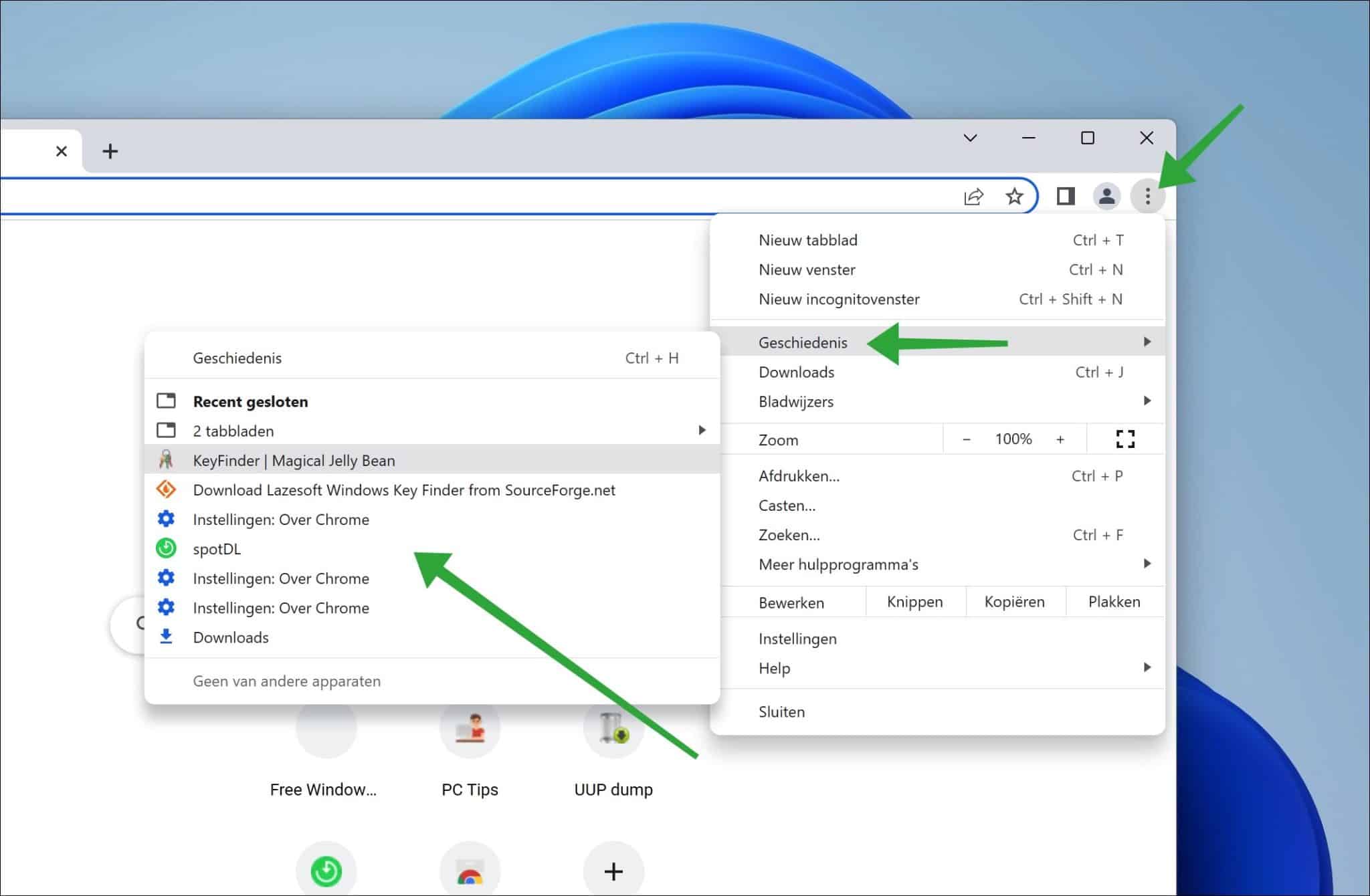Open KeyFinder | Magical Jelly Bean history entry
1370x896 pixels.
[294, 460]
